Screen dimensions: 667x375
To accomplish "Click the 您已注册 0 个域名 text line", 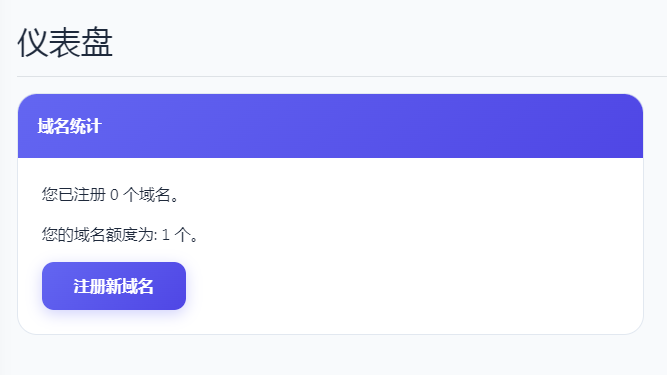I will coord(111,195).
